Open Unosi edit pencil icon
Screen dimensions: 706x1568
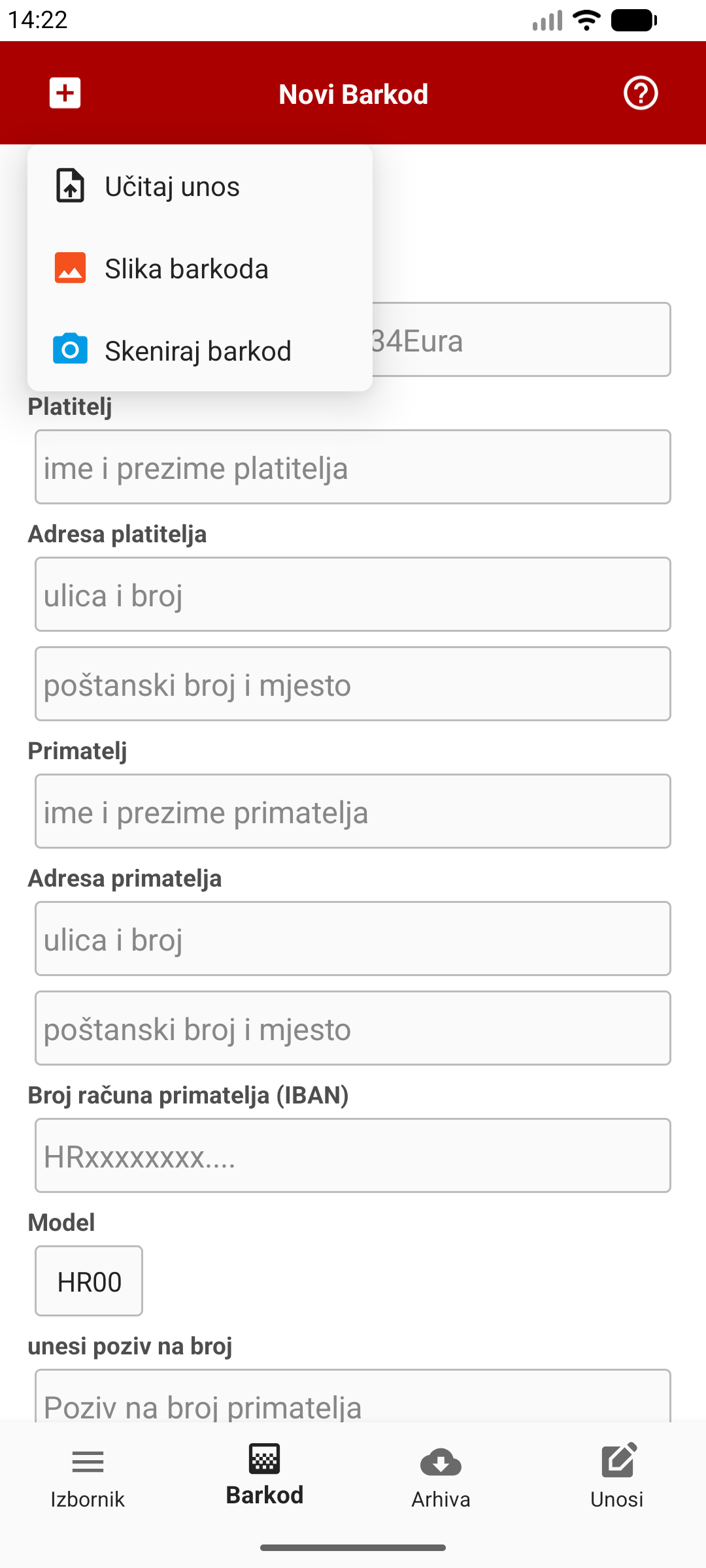click(618, 1461)
